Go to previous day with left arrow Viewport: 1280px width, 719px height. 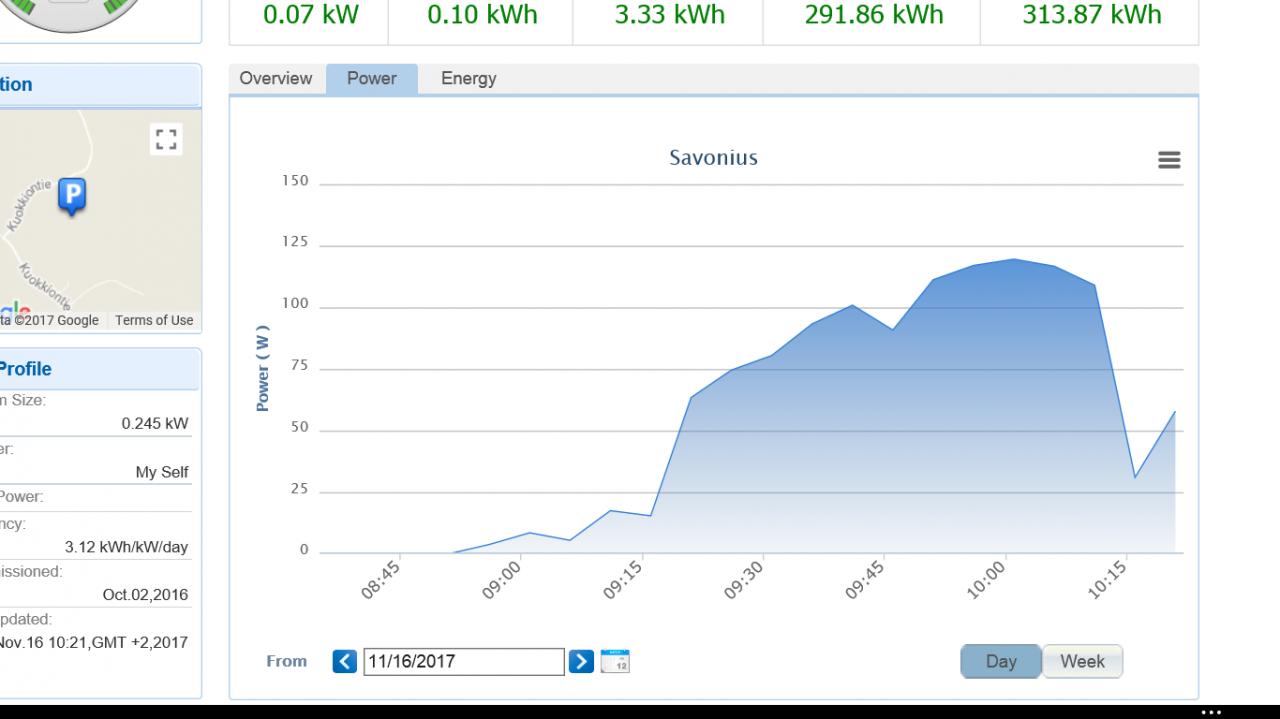pyautogui.click(x=345, y=661)
